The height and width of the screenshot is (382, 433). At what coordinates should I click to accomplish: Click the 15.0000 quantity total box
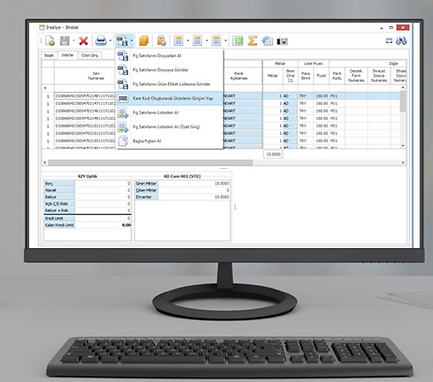[273, 154]
